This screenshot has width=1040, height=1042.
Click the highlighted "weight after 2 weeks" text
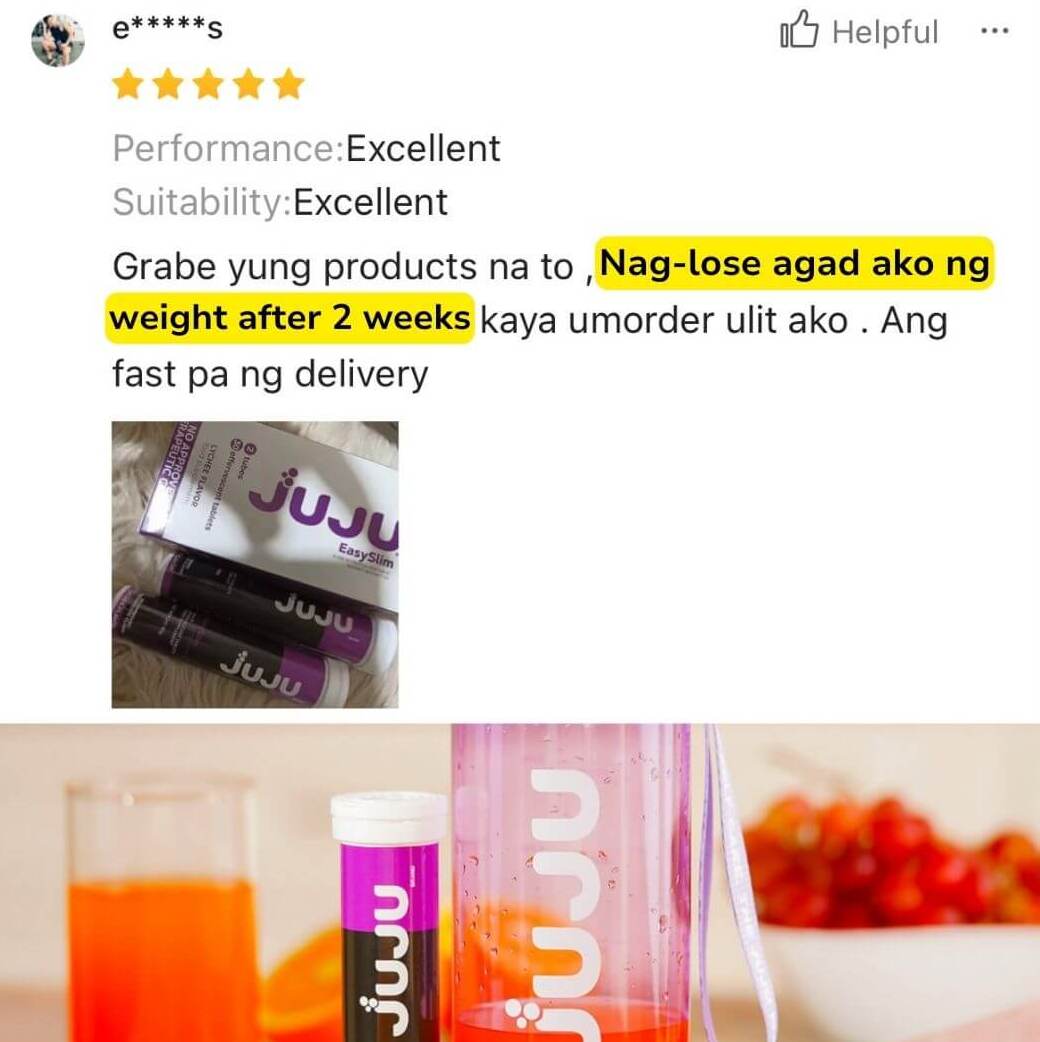(x=290, y=318)
